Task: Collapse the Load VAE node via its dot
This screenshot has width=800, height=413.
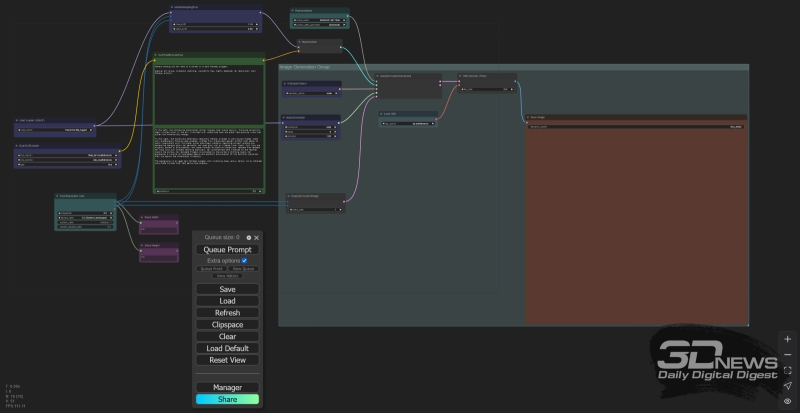Action: [383, 114]
